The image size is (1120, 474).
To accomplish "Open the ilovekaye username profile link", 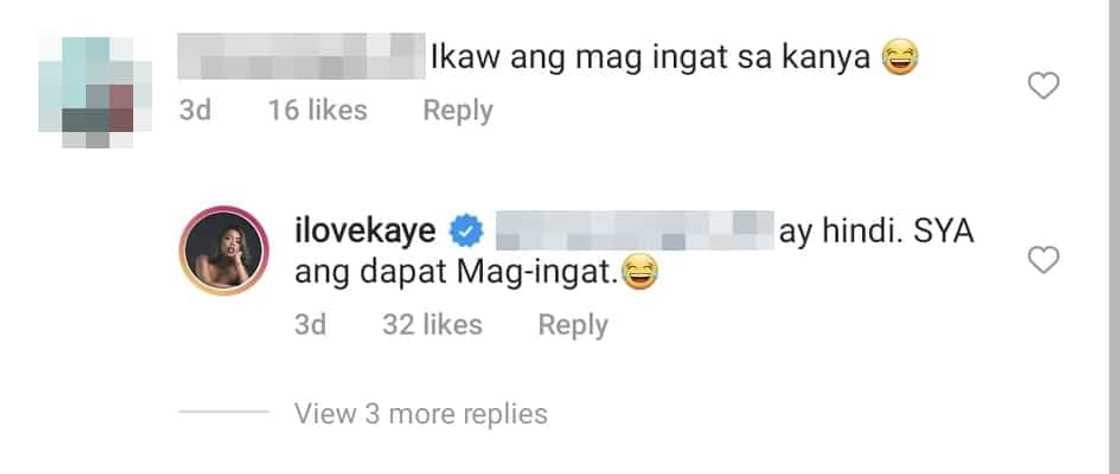I will point(366,231).
